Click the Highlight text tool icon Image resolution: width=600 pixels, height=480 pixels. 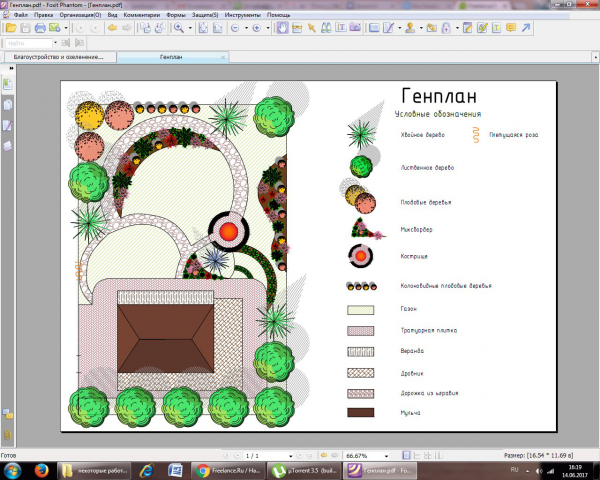click(496, 28)
